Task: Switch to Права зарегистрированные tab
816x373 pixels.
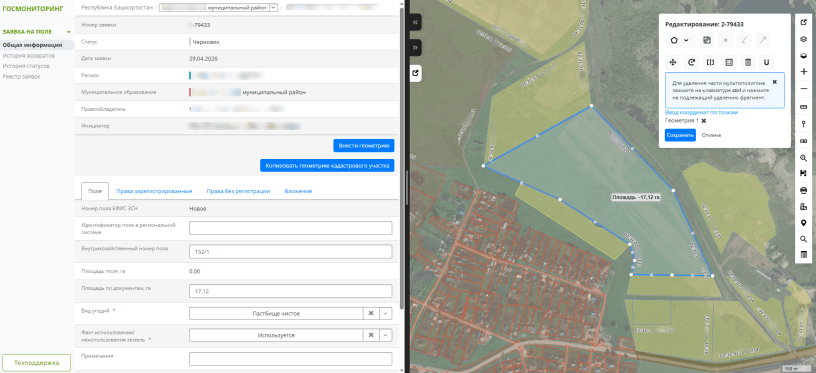Action: (154, 191)
